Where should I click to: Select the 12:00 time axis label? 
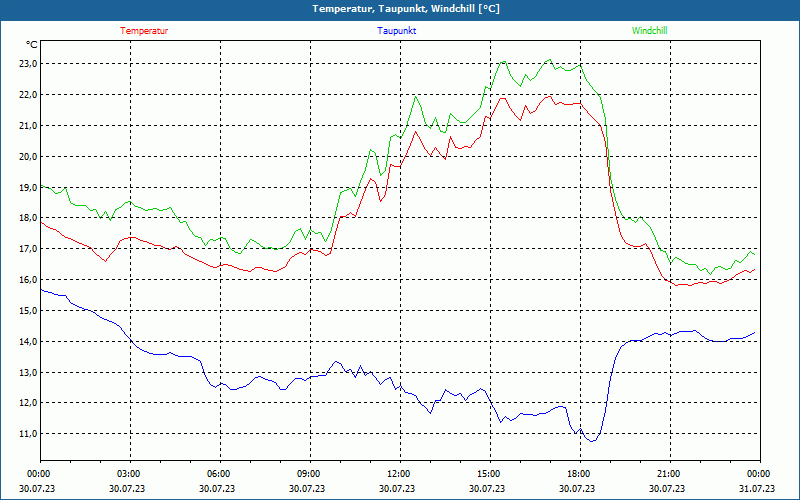[398, 474]
